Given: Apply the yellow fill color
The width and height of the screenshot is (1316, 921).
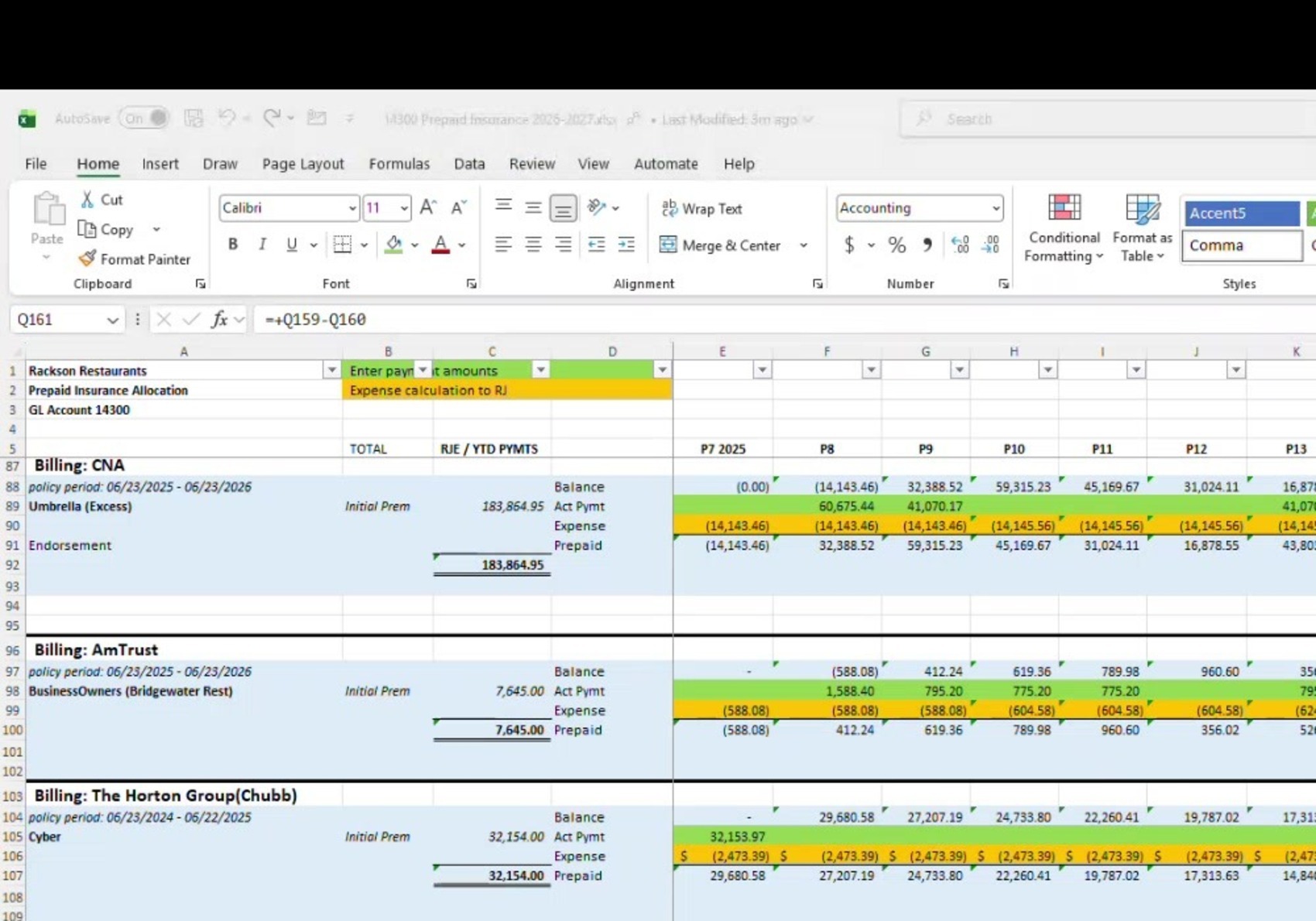Looking at the screenshot, I should click(x=394, y=245).
